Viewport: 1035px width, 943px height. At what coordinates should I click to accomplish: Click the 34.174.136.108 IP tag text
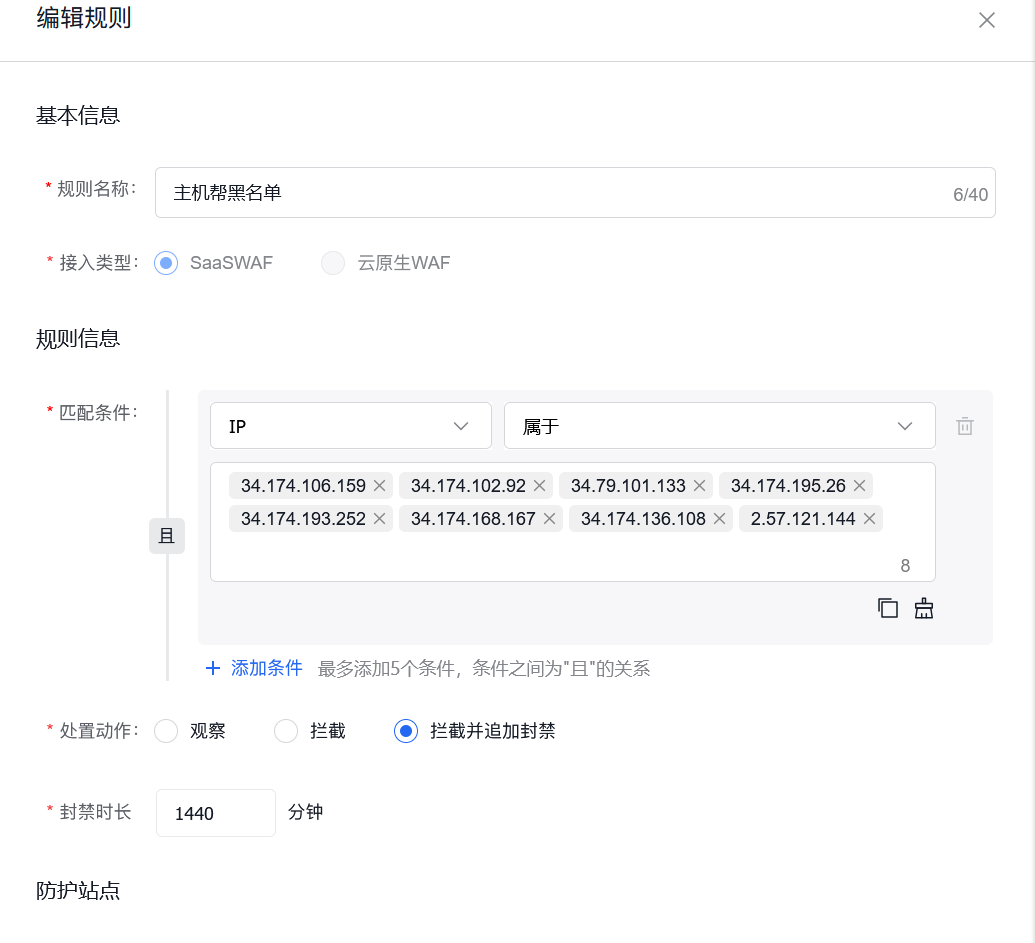643,519
